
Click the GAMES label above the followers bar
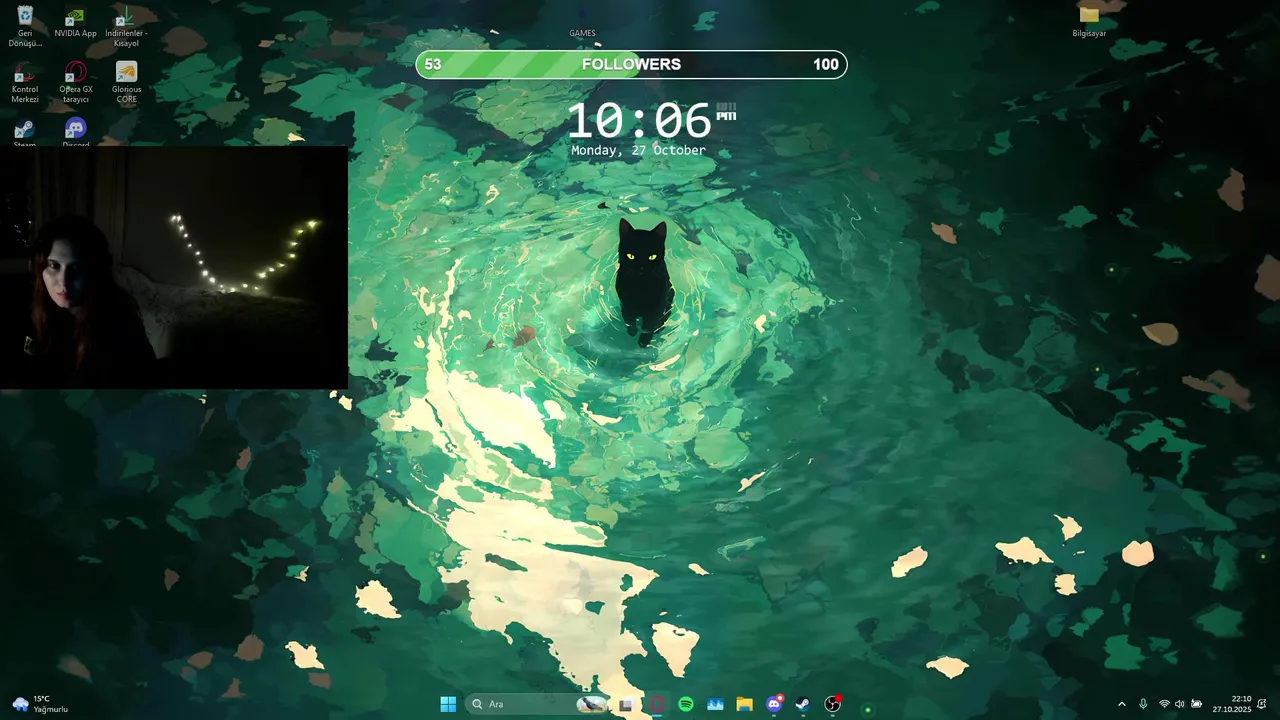[x=582, y=33]
